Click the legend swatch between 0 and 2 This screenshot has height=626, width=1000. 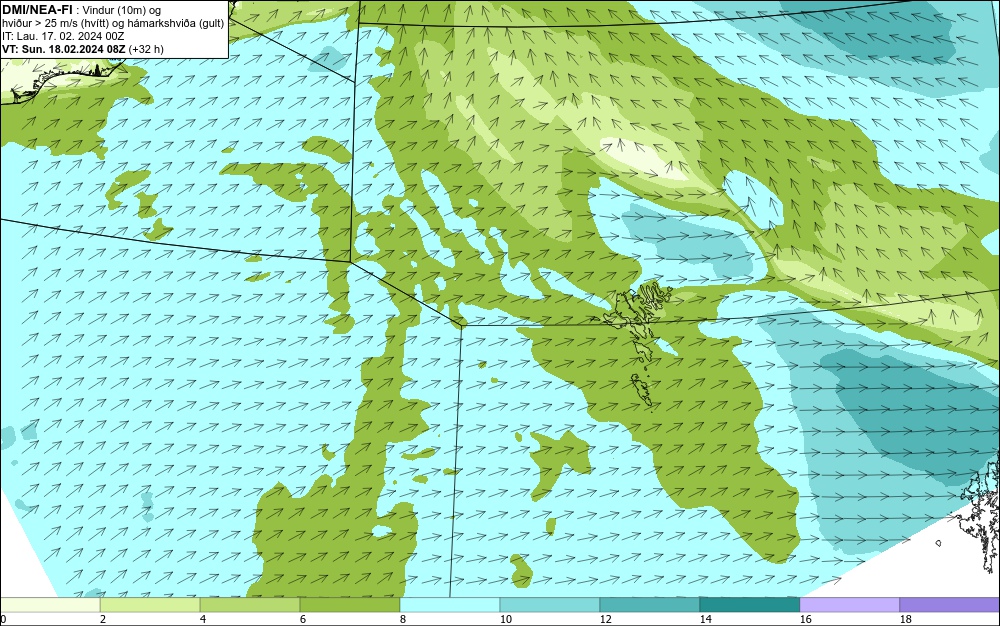click(x=50, y=604)
